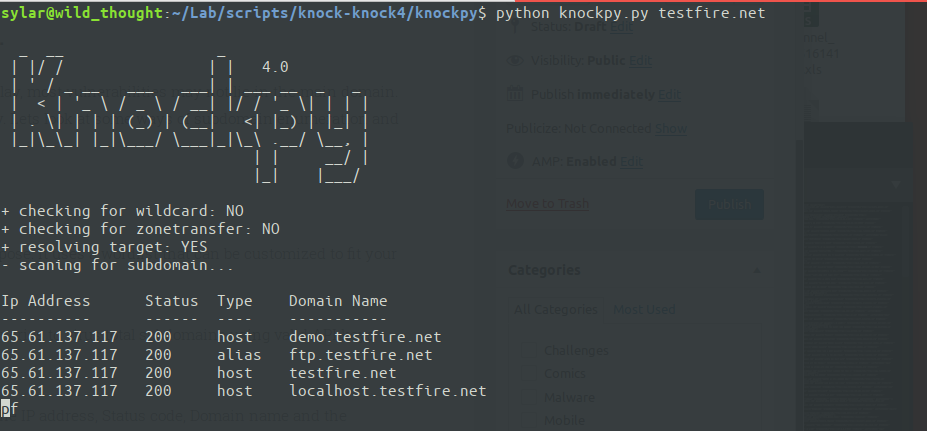
Task: Tick the Challenges category checkbox
Action: pyautogui.click(x=529, y=351)
